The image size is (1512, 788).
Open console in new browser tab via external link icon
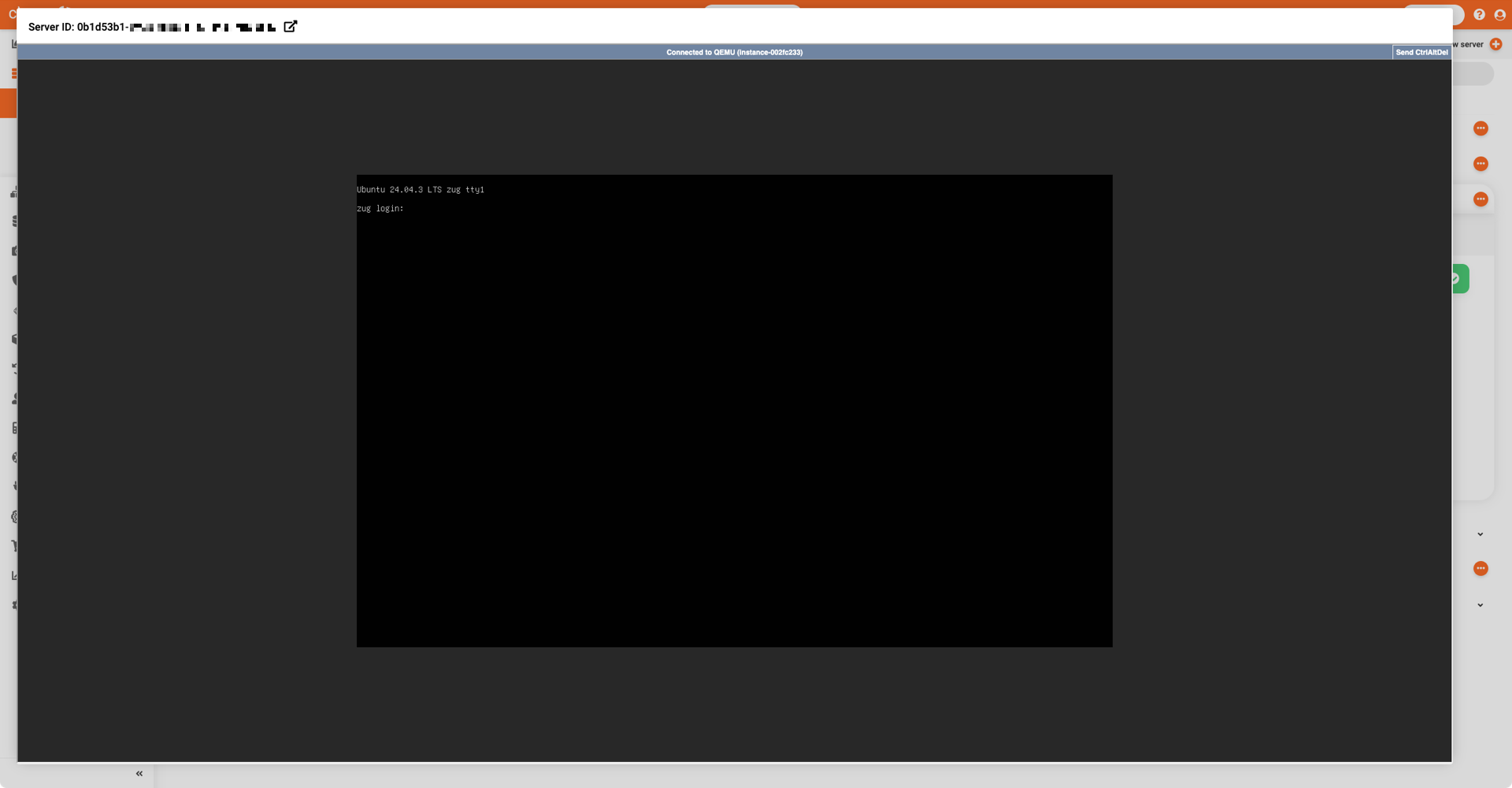pos(291,26)
